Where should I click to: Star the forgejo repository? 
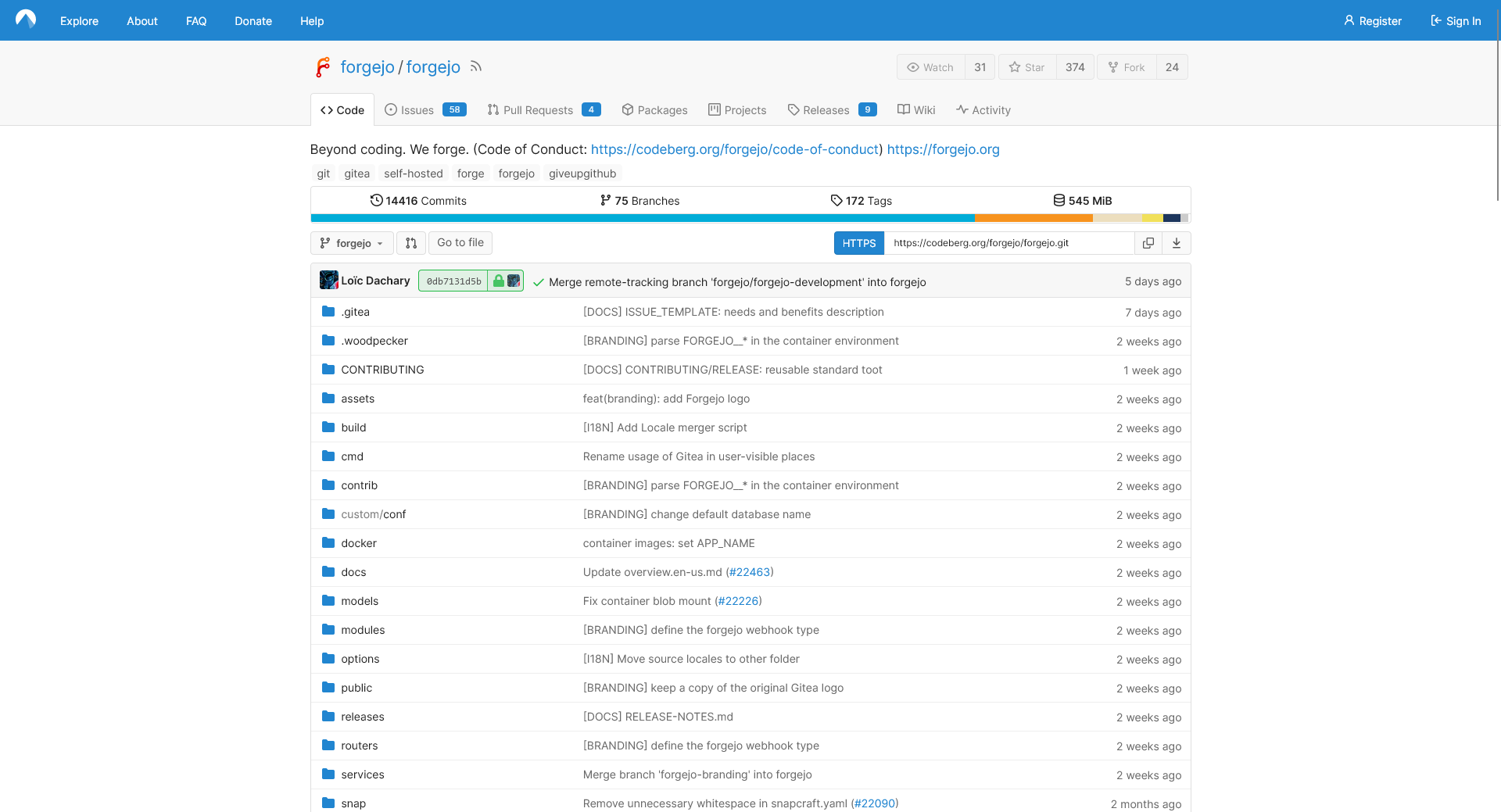pyautogui.click(x=1027, y=67)
